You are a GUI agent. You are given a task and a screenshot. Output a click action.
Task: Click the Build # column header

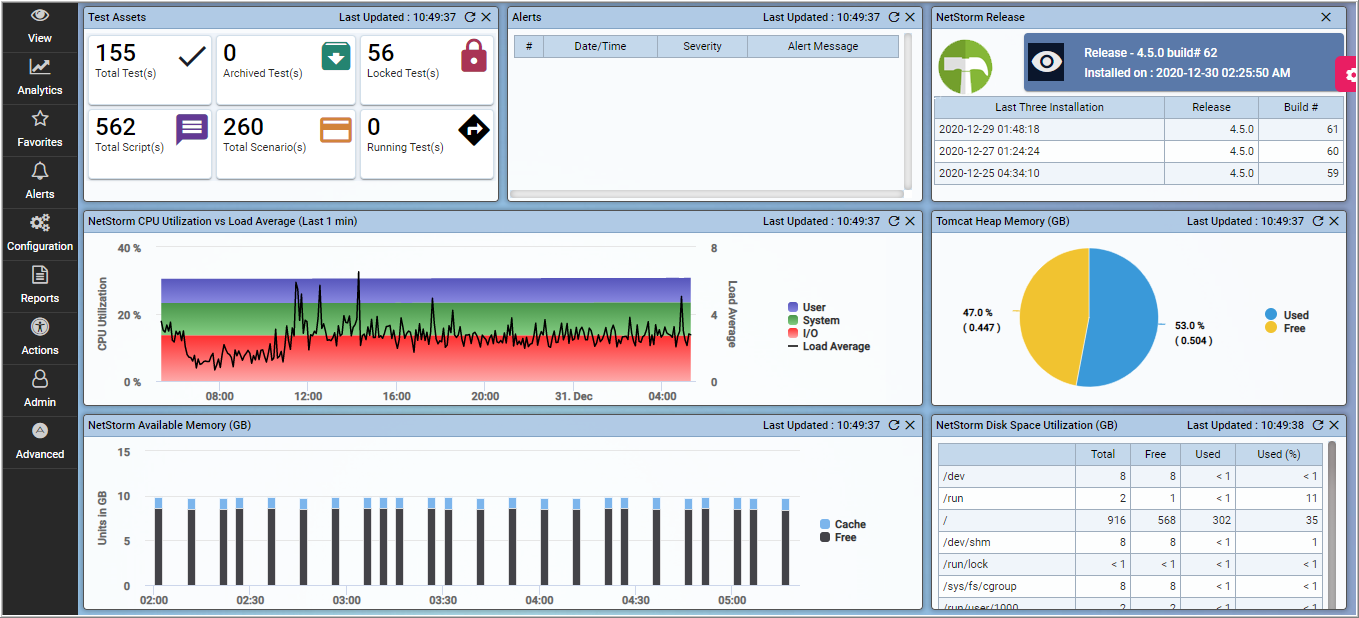1300,107
